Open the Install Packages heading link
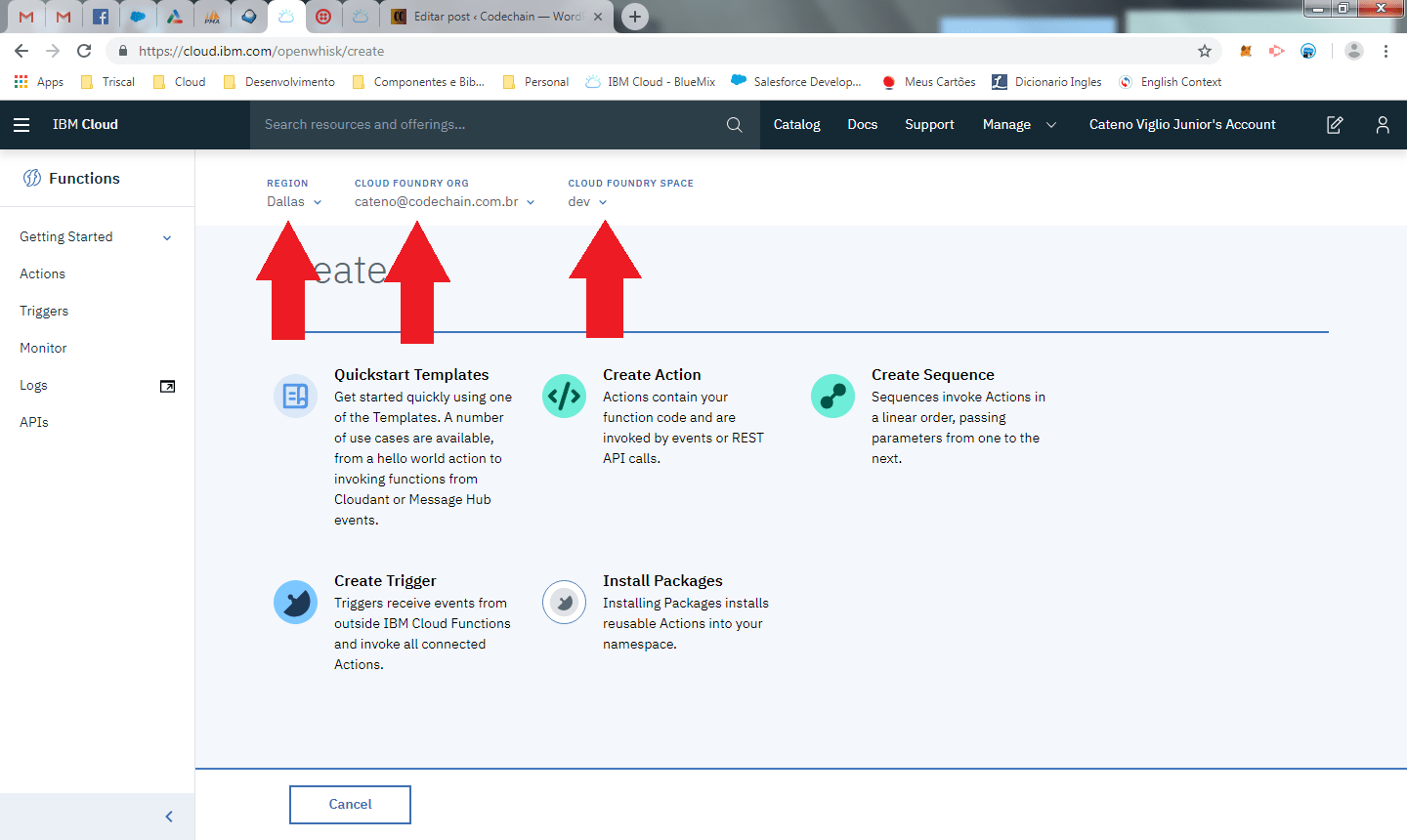 pyautogui.click(x=662, y=581)
